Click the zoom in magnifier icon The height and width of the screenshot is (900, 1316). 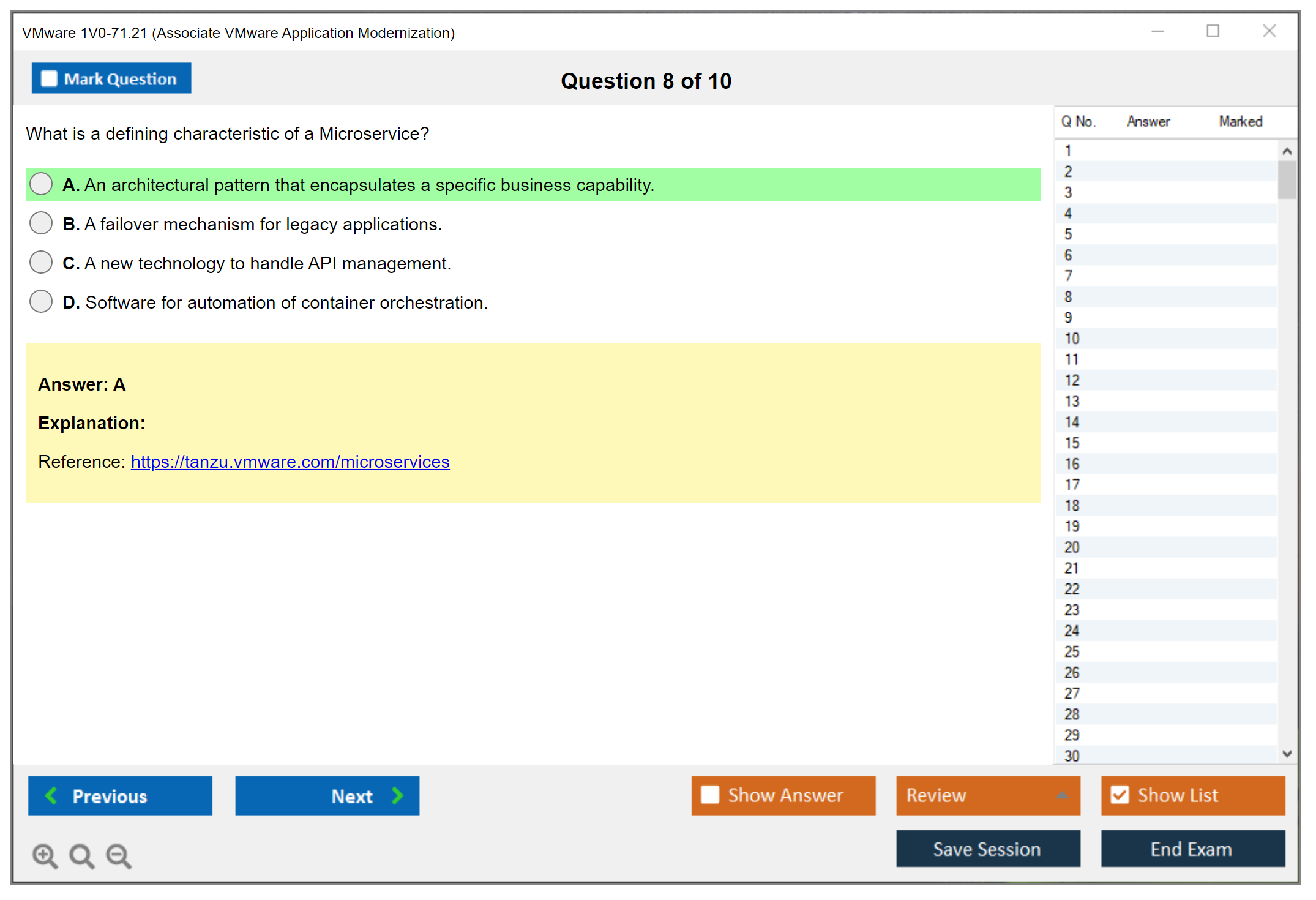(x=45, y=855)
